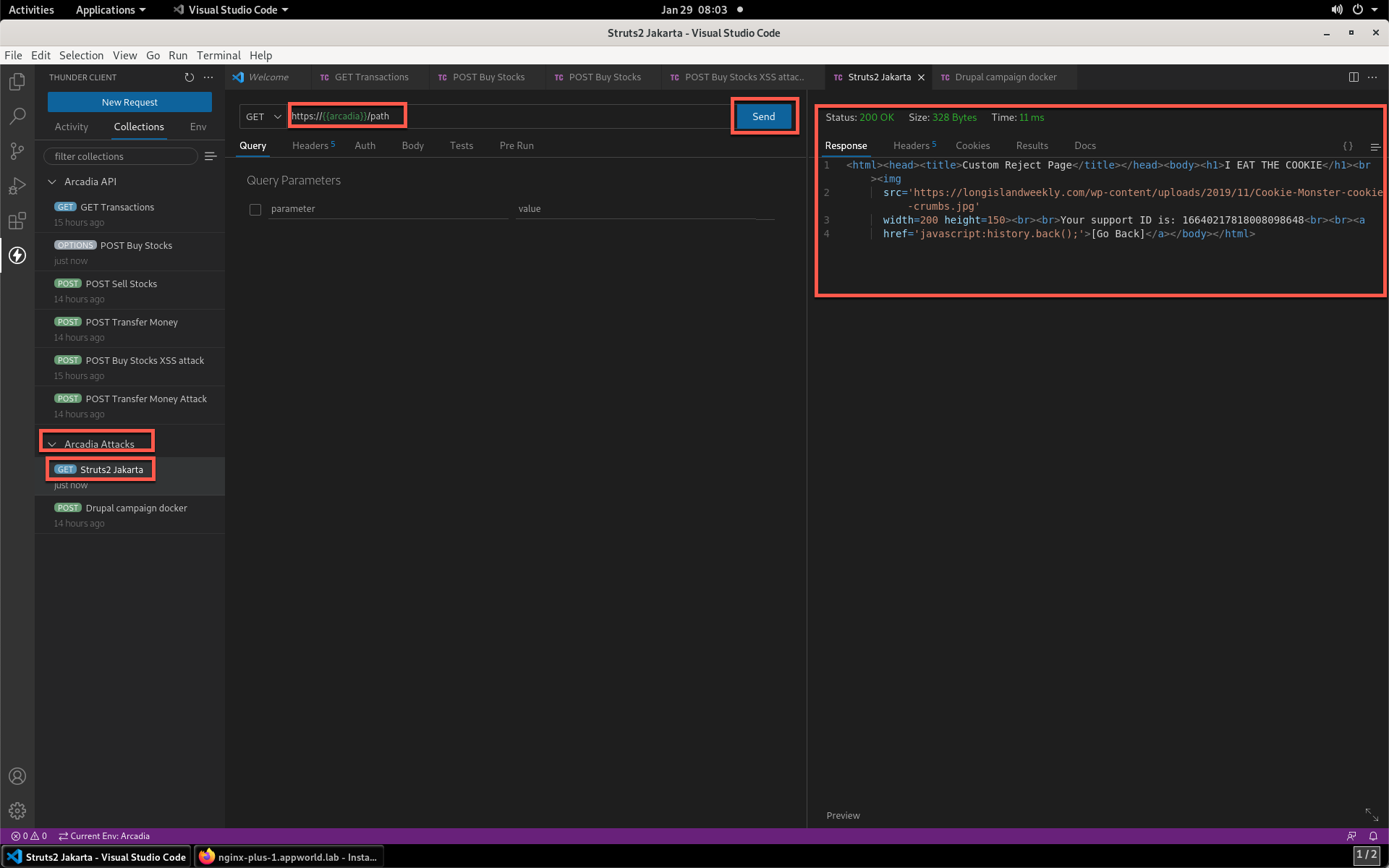Open the Search view in the activity bar

click(x=17, y=116)
